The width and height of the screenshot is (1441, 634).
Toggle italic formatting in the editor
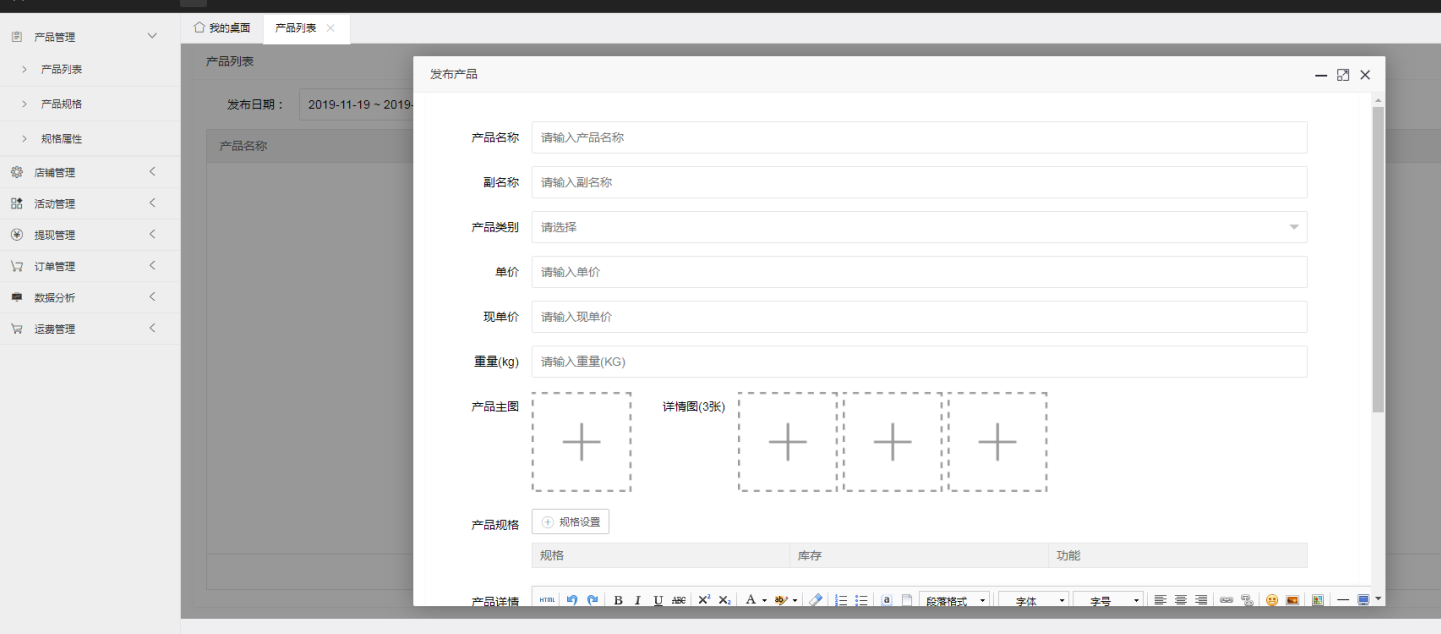tap(637, 600)
